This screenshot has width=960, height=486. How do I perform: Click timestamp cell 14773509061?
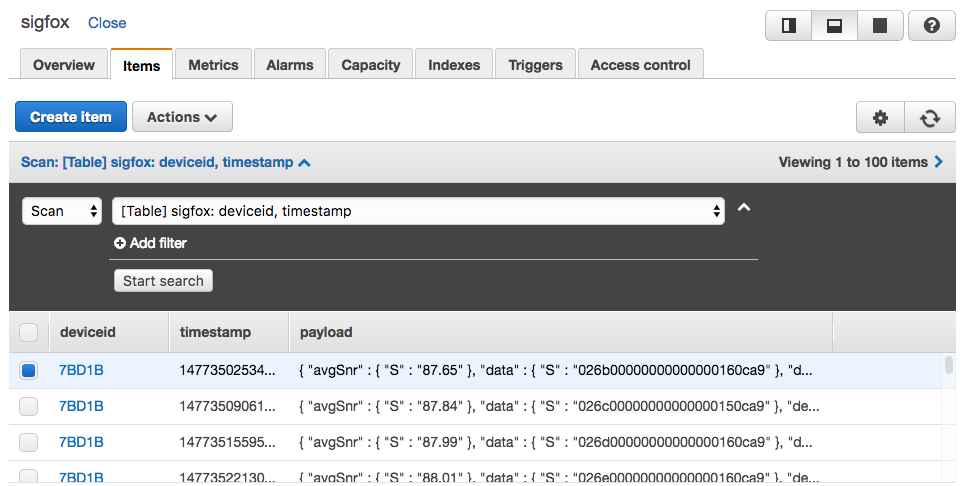point(227,406)
